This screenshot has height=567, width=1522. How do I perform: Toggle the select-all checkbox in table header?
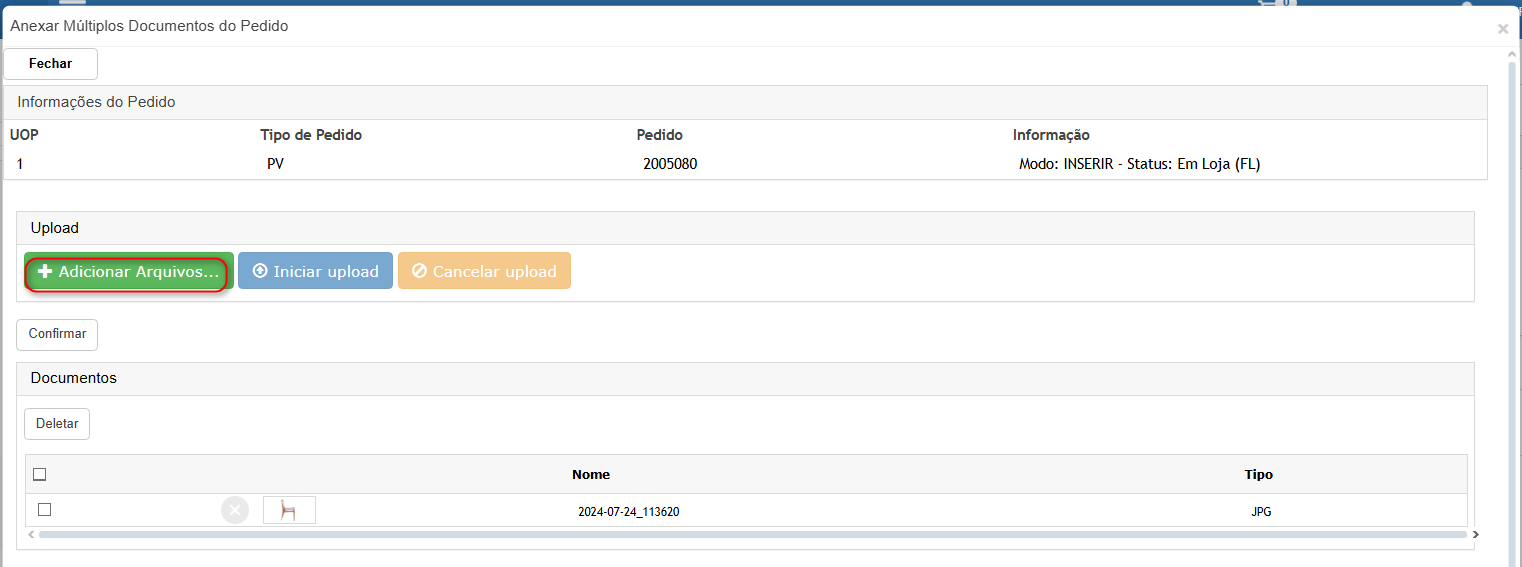click(40, 475)
